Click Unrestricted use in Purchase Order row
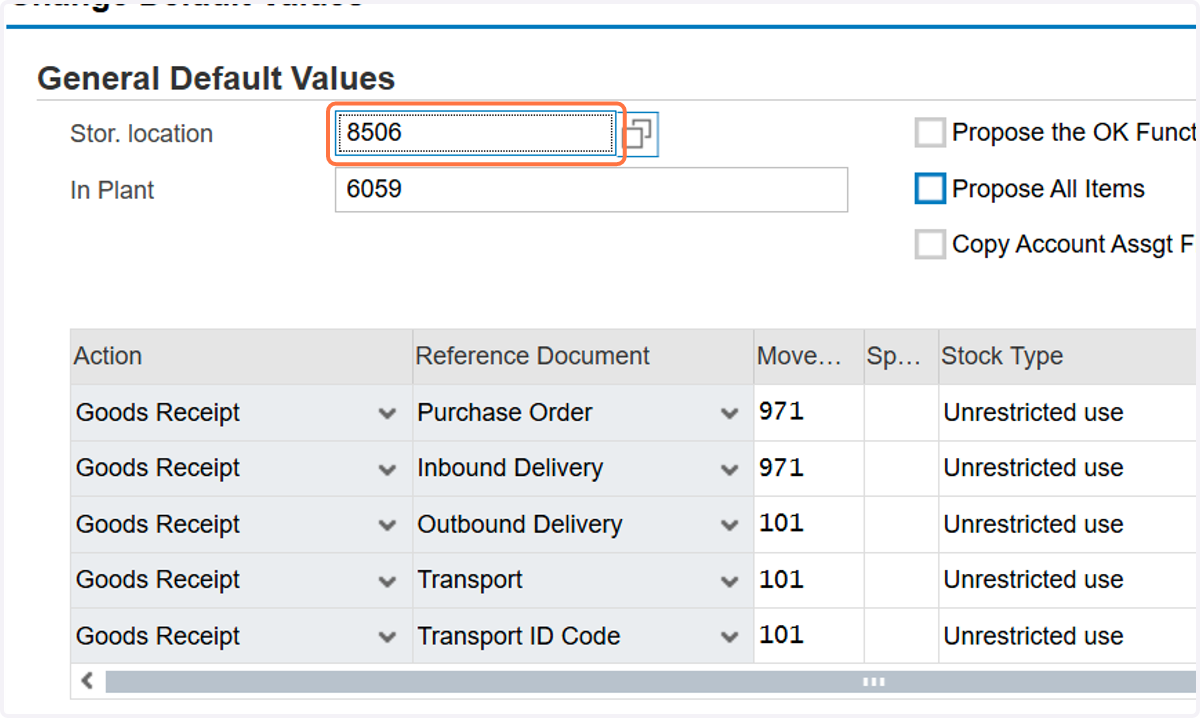Viewport: 1200px width, 718px height. coord(1033,413)
